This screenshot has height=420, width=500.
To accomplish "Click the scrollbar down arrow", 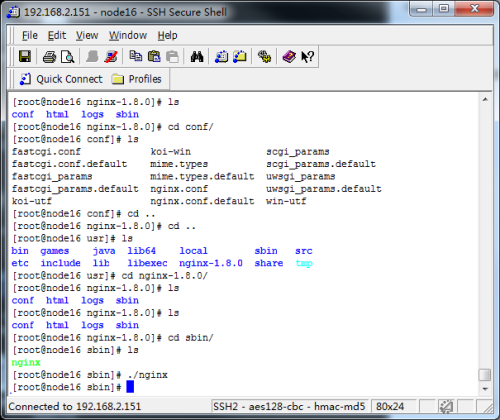I will tap(485, 389).
